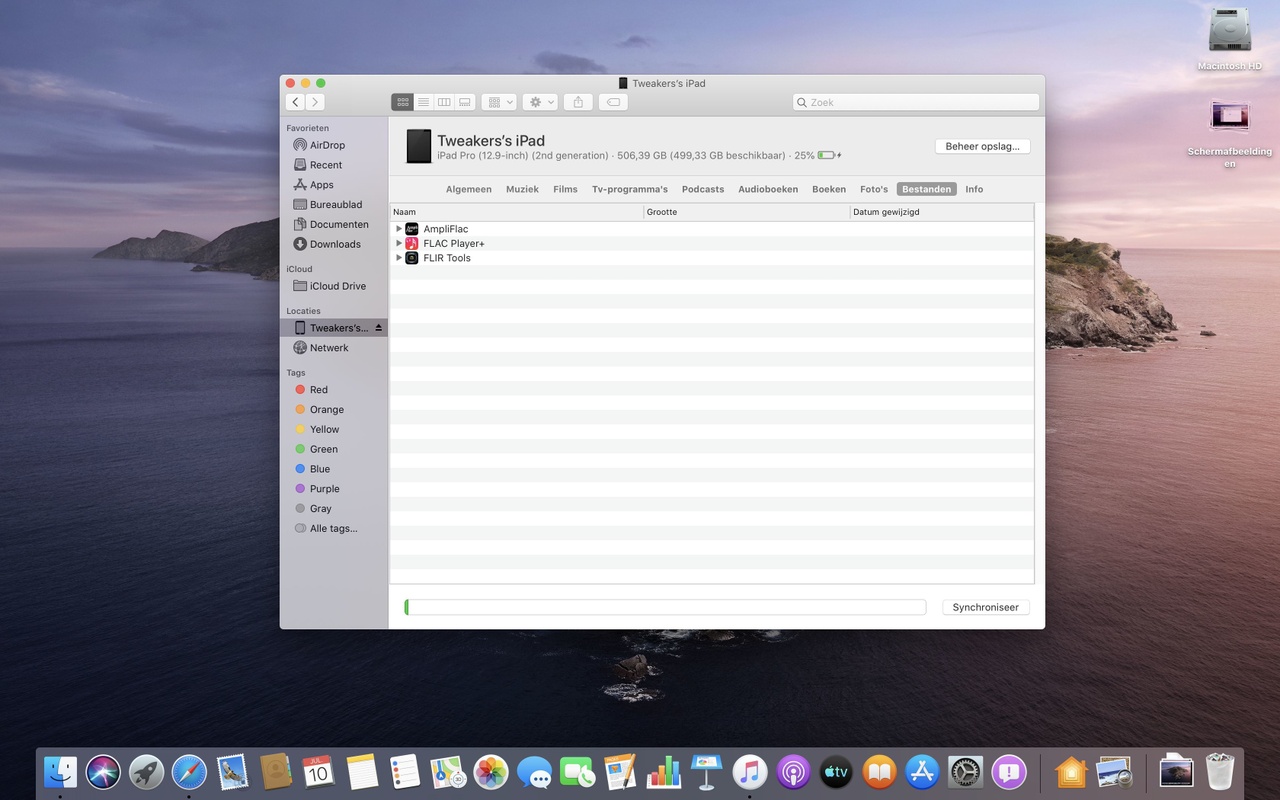Click the Synchroniseer button
The width and height of the screenshot is (1280, 800).
(986, 607)
